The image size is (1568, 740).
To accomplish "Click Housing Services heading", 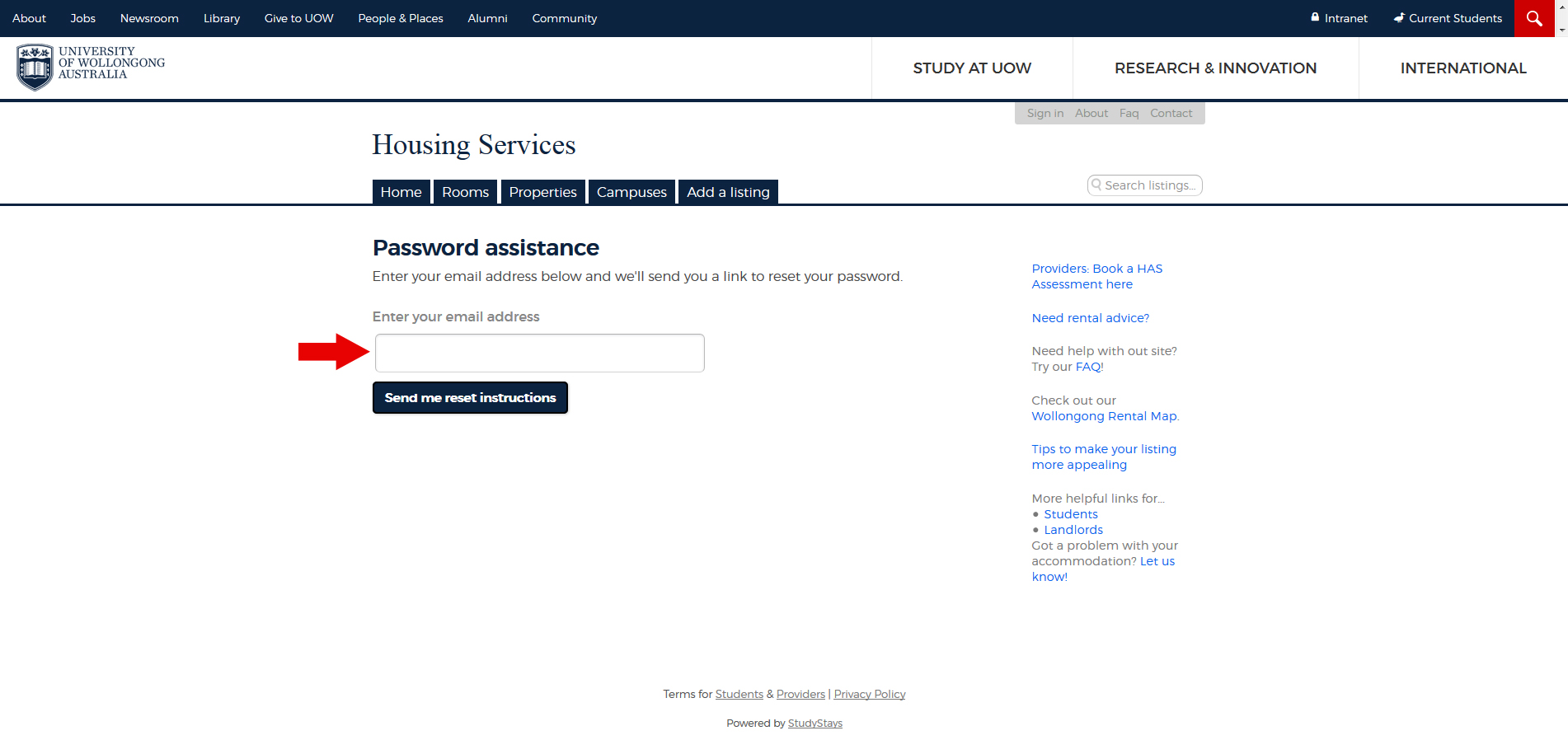I will [474, 145].
